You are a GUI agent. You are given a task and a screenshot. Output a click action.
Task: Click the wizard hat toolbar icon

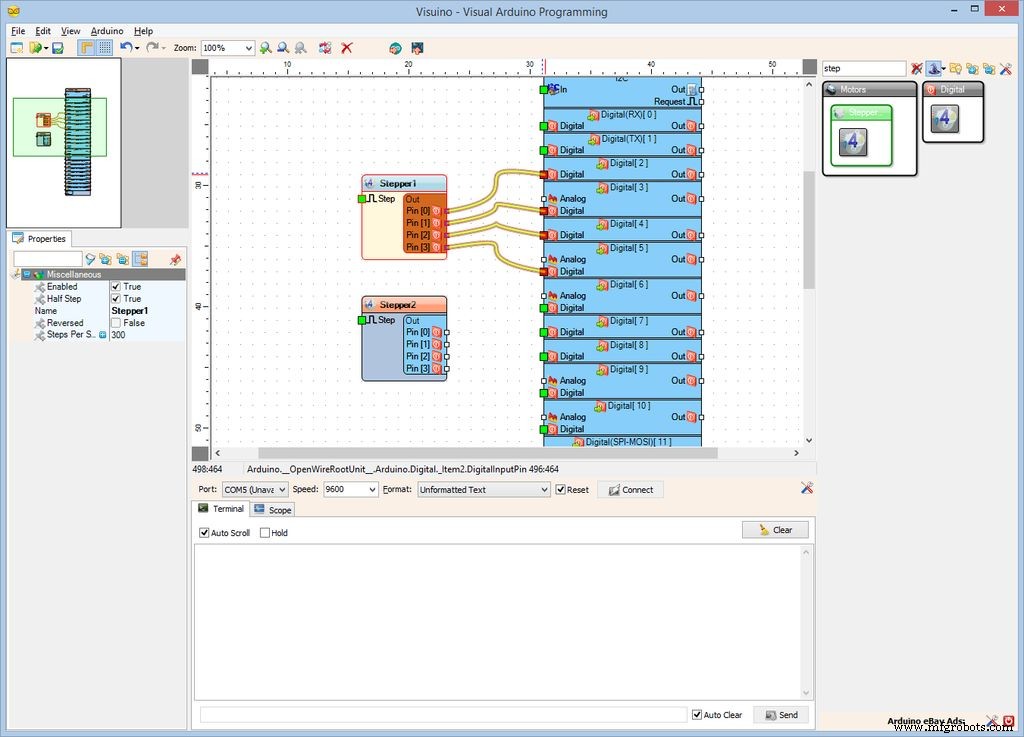933,68
